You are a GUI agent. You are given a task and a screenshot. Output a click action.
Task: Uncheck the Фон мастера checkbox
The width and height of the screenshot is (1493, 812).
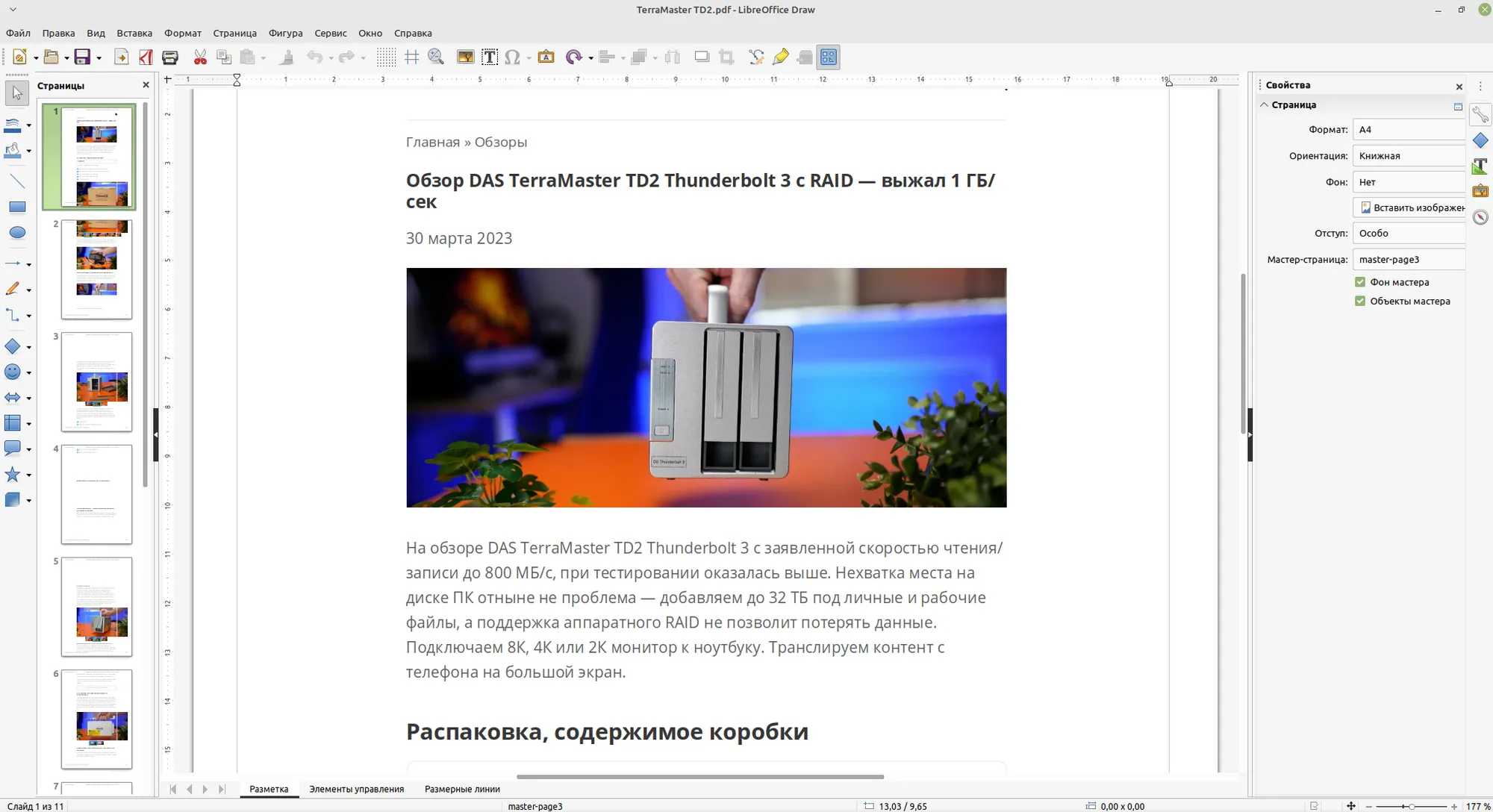pyautogui.click(x=1360, y=282)
